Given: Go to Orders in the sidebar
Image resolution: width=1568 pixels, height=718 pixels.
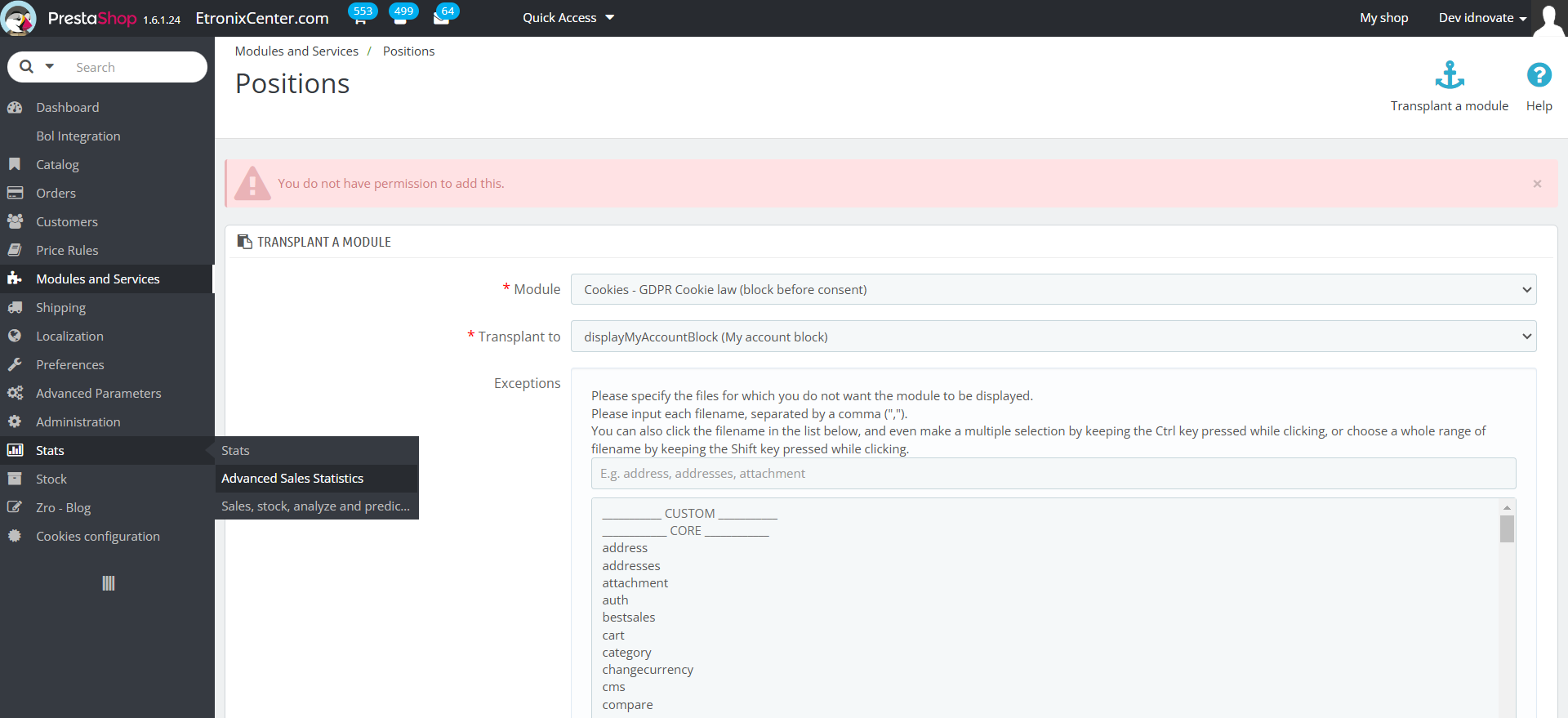Looking at the screenshot, I should [x=56, y=193].
